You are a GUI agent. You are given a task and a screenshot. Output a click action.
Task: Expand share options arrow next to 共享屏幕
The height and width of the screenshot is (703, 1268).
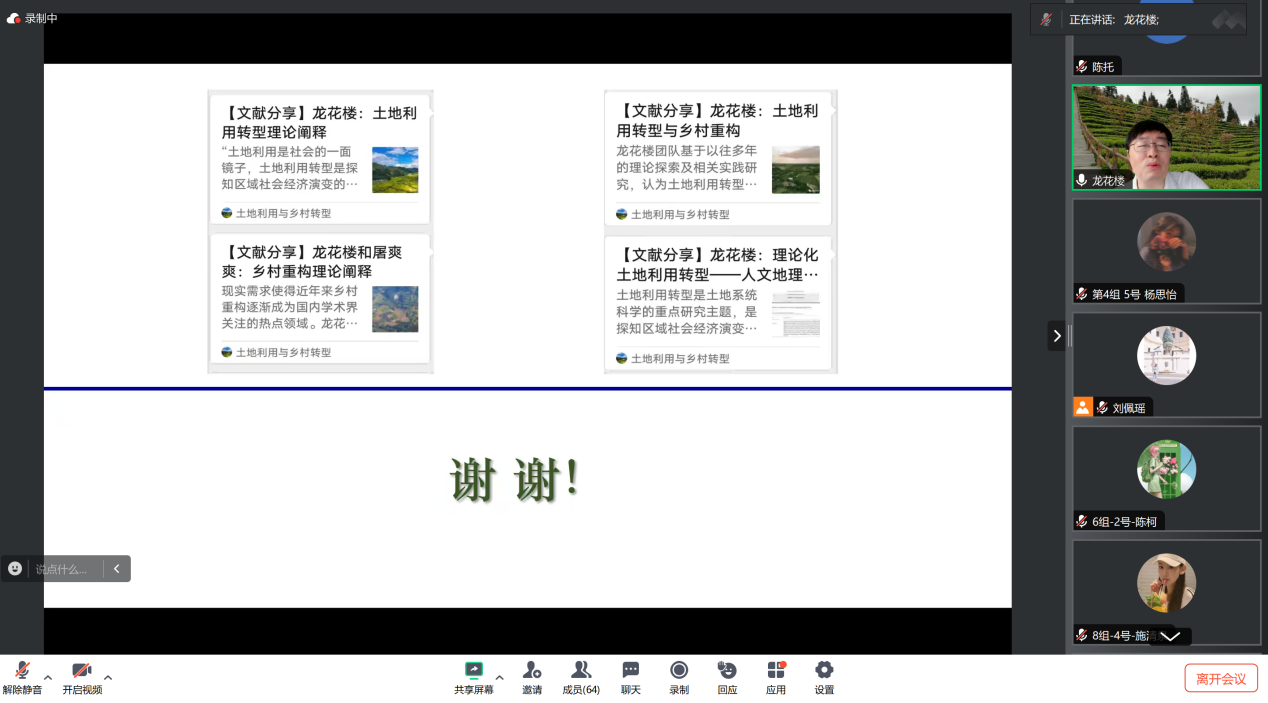pos(500,677)
